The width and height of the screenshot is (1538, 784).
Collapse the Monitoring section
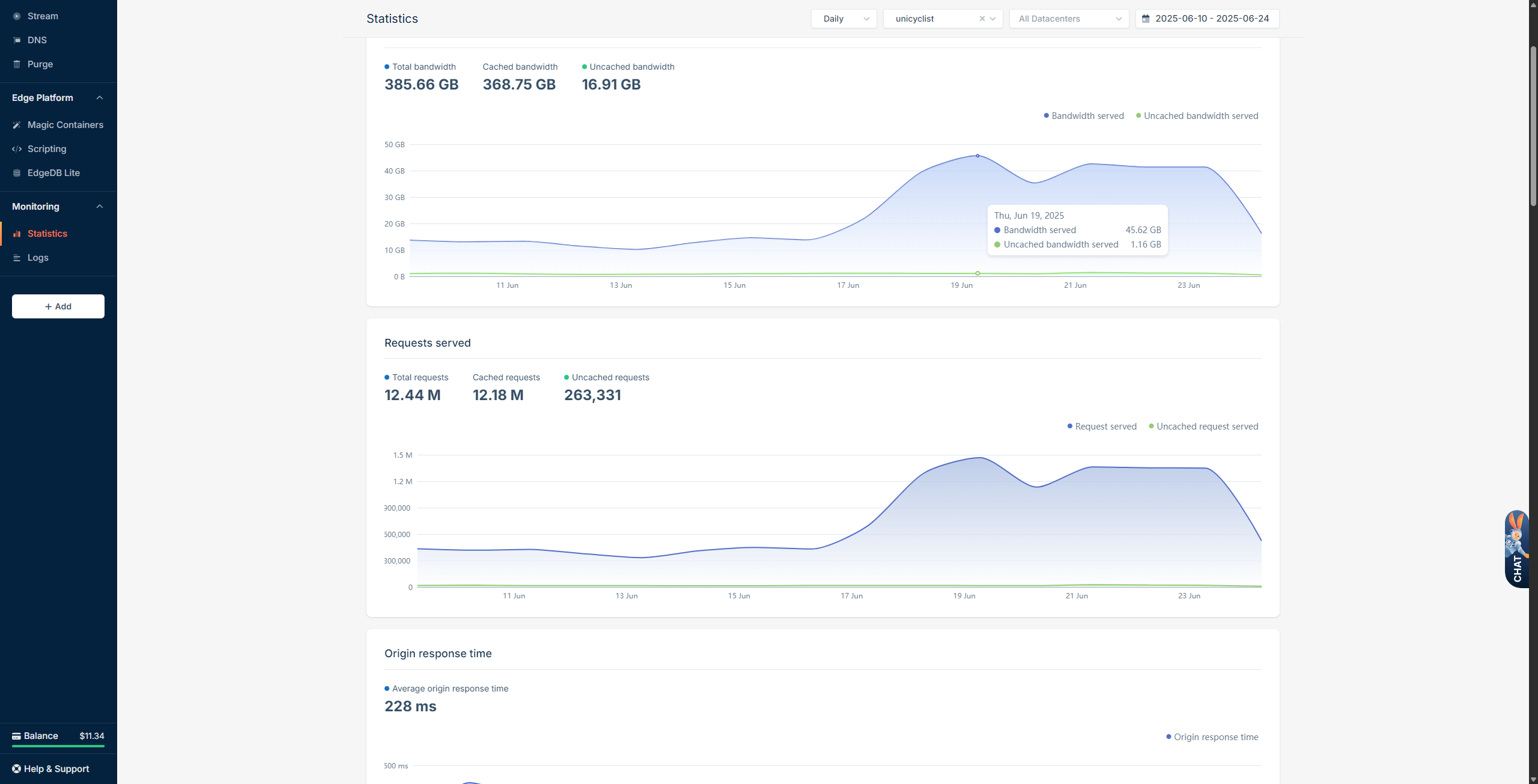100,207
